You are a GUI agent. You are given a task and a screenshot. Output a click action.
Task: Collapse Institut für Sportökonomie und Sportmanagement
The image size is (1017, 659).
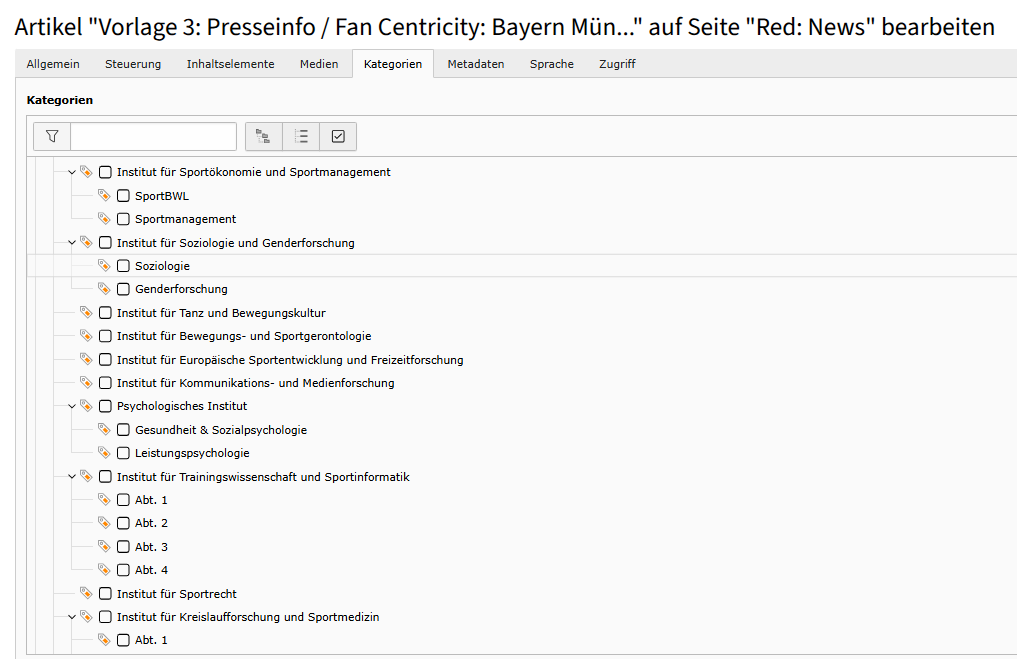tap(71, 172)
